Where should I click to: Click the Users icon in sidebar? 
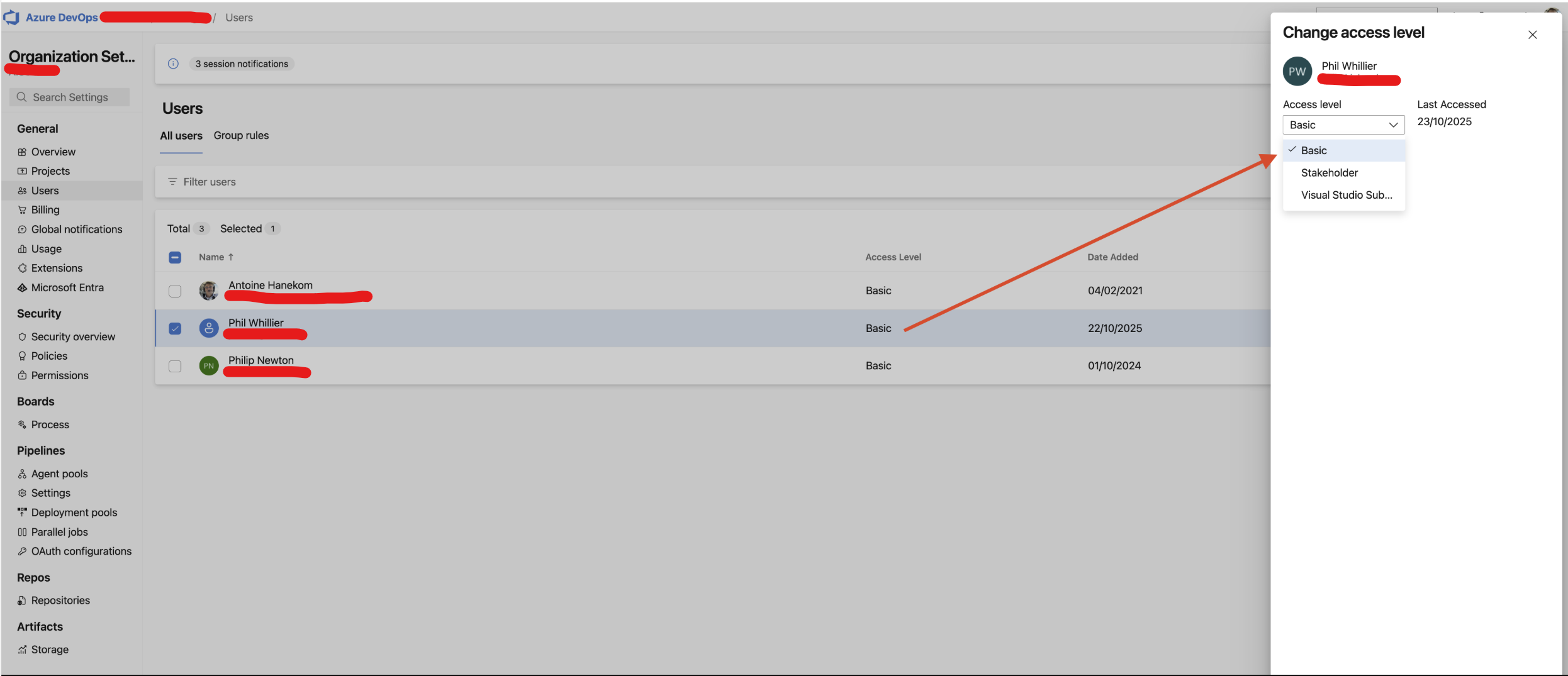tap(22, 191)
